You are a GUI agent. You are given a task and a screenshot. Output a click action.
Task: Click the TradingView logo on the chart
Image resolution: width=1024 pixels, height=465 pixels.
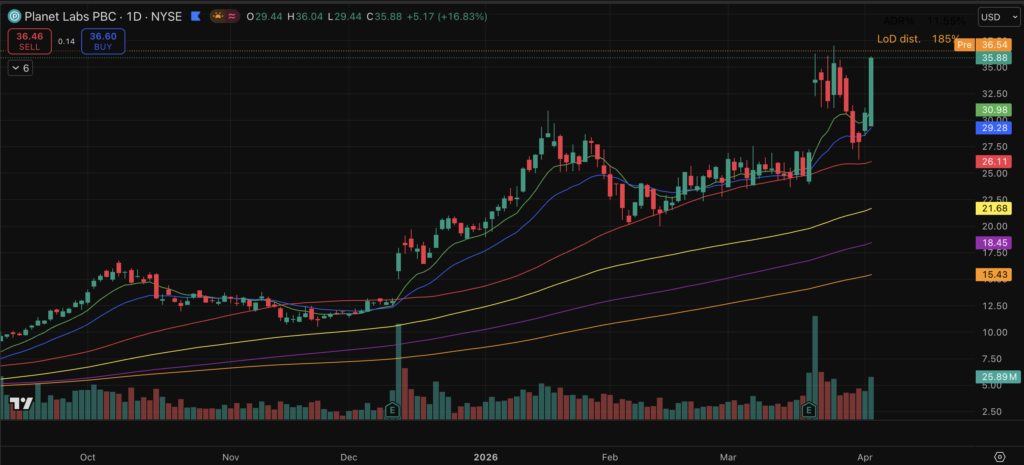(19, 403)
